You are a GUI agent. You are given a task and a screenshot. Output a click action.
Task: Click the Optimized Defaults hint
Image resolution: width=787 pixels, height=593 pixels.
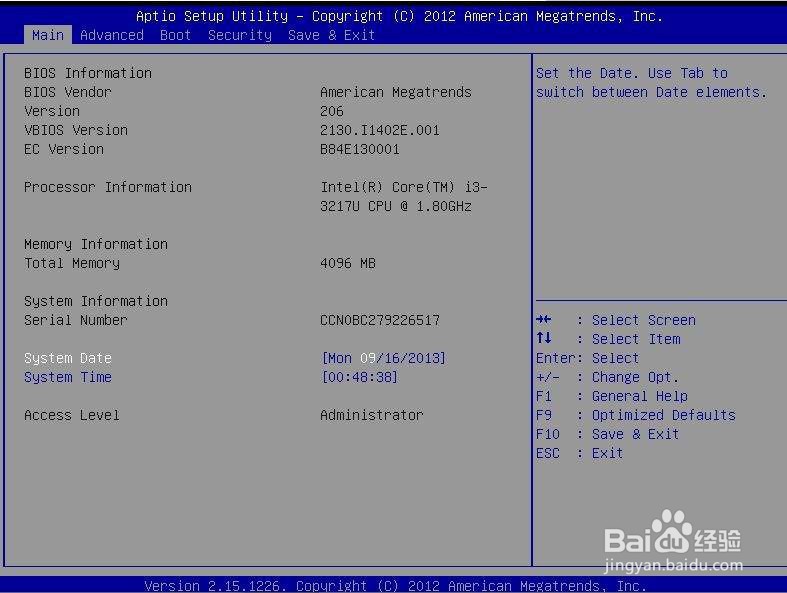click(x=664, y=415)
